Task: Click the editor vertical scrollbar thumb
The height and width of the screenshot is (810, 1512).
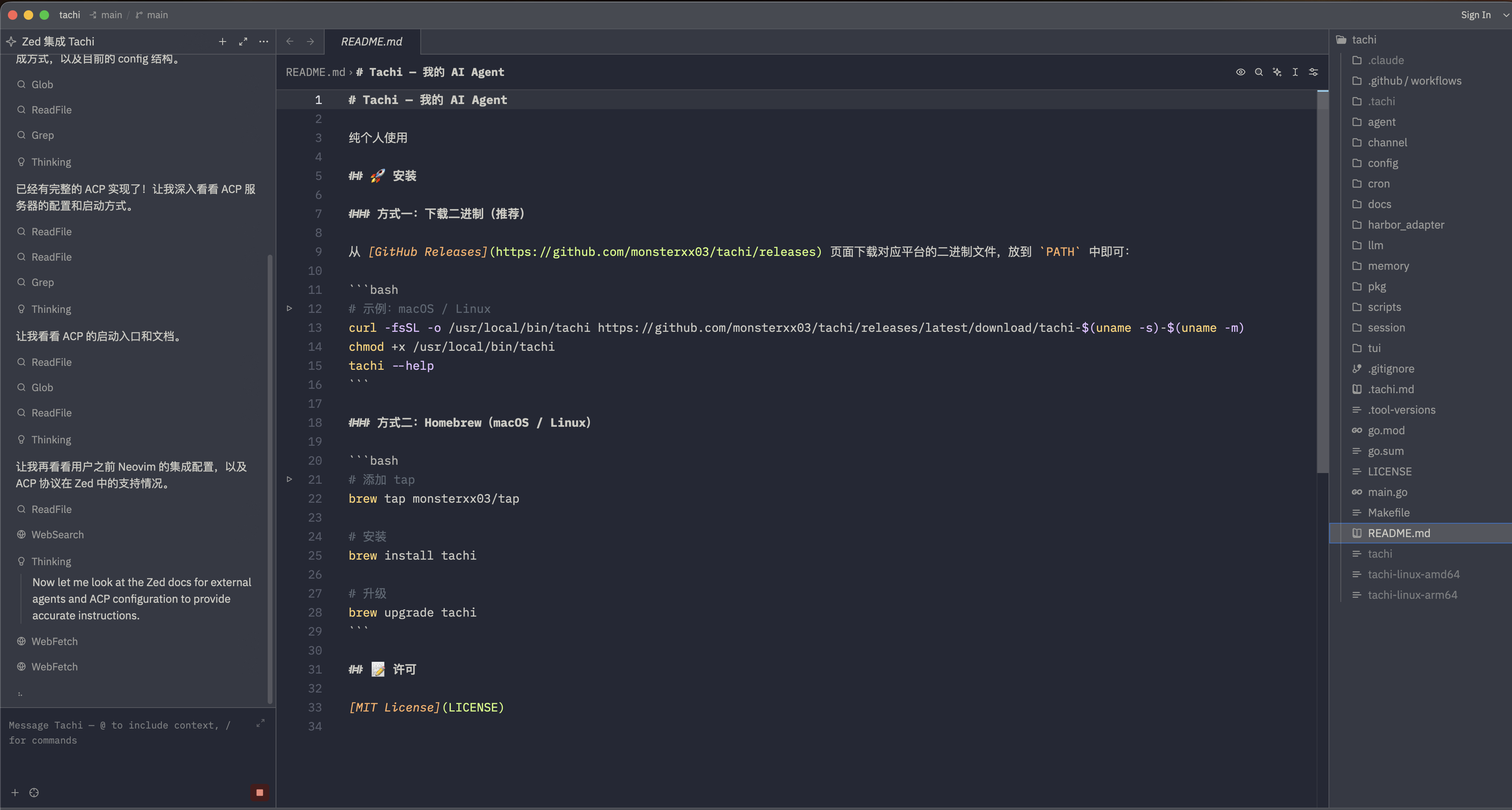Action: point(1323,282)
